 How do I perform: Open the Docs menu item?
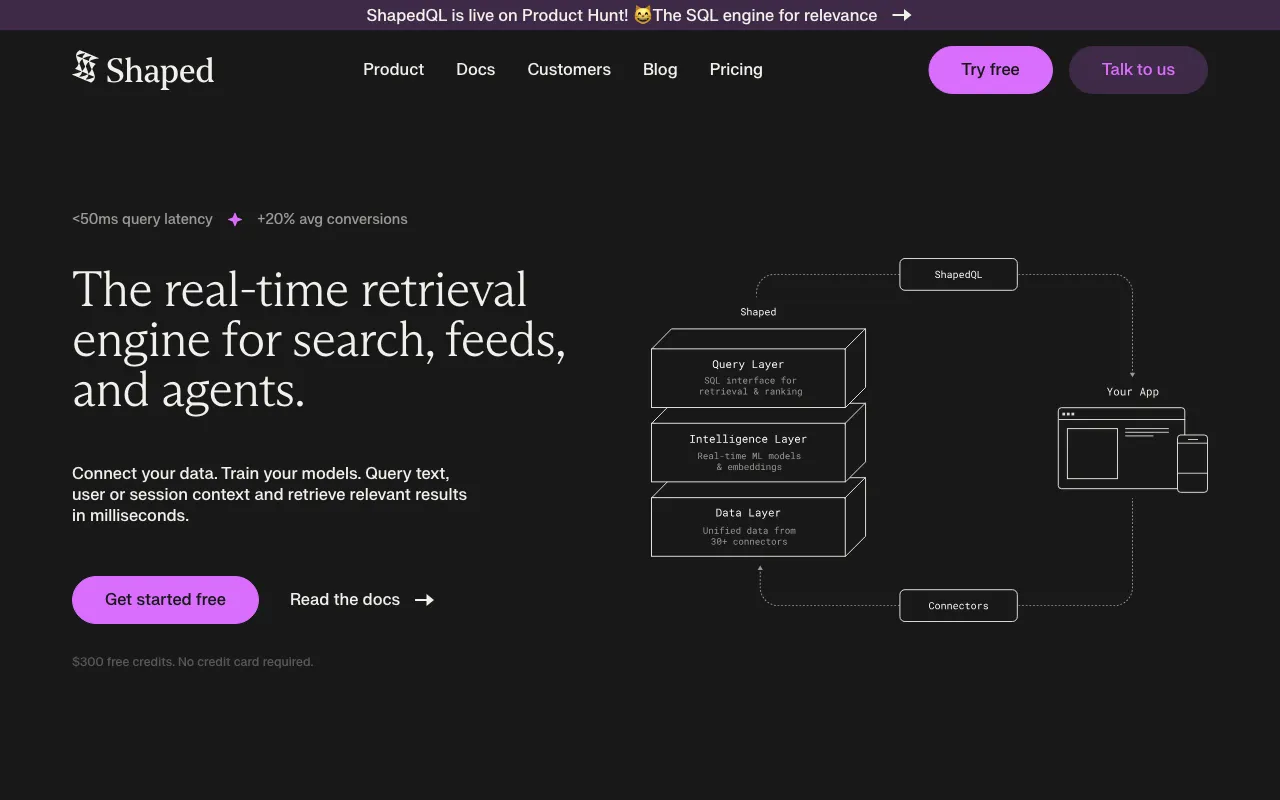tap(476, 69)
